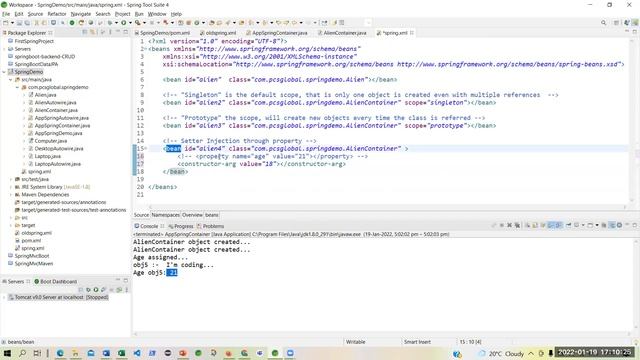Open the Progress view tab

(x=181, y=226)
